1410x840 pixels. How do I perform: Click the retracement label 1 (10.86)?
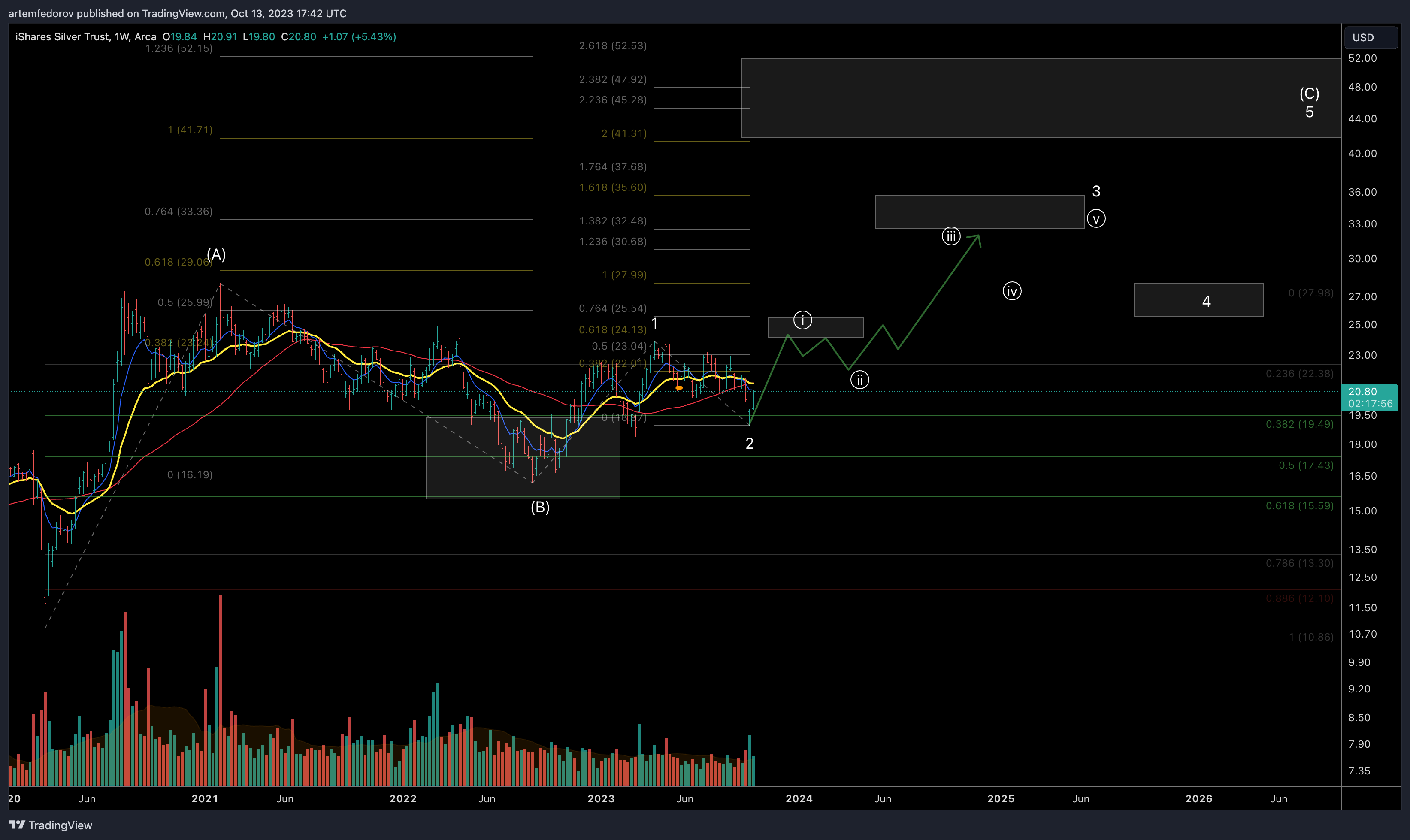[x=1311, y=637]
